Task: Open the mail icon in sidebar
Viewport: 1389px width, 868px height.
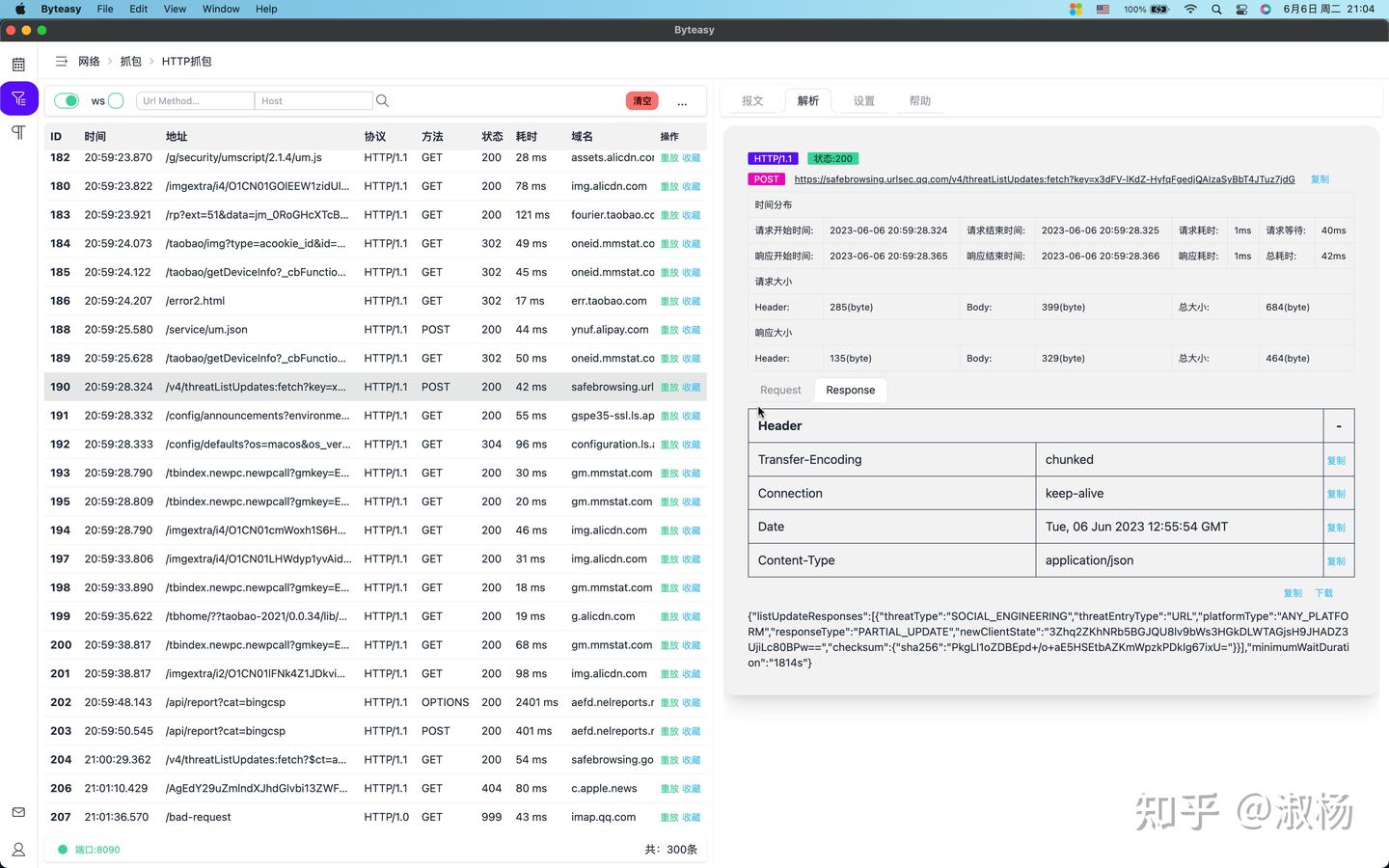Action: click(18, 813)
